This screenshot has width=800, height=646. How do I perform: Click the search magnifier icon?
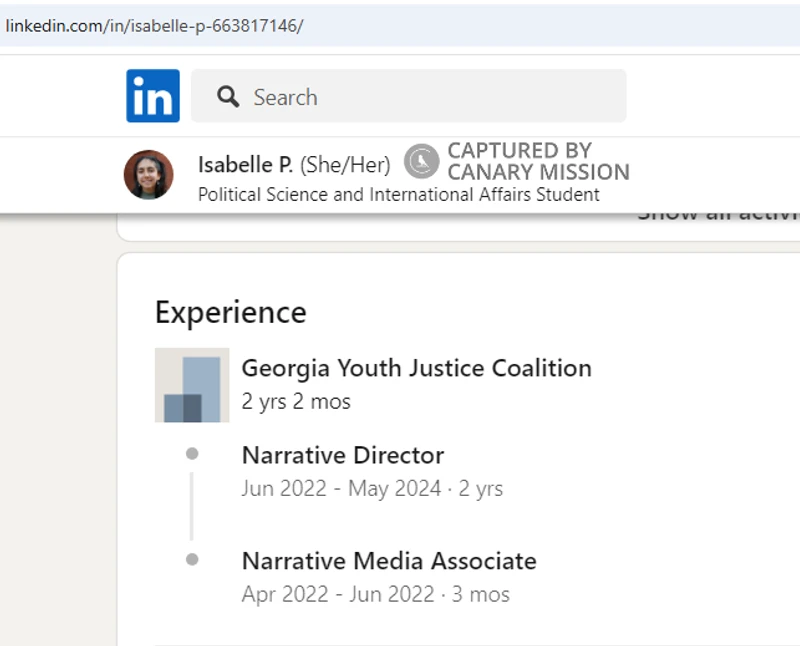point(228,96)
